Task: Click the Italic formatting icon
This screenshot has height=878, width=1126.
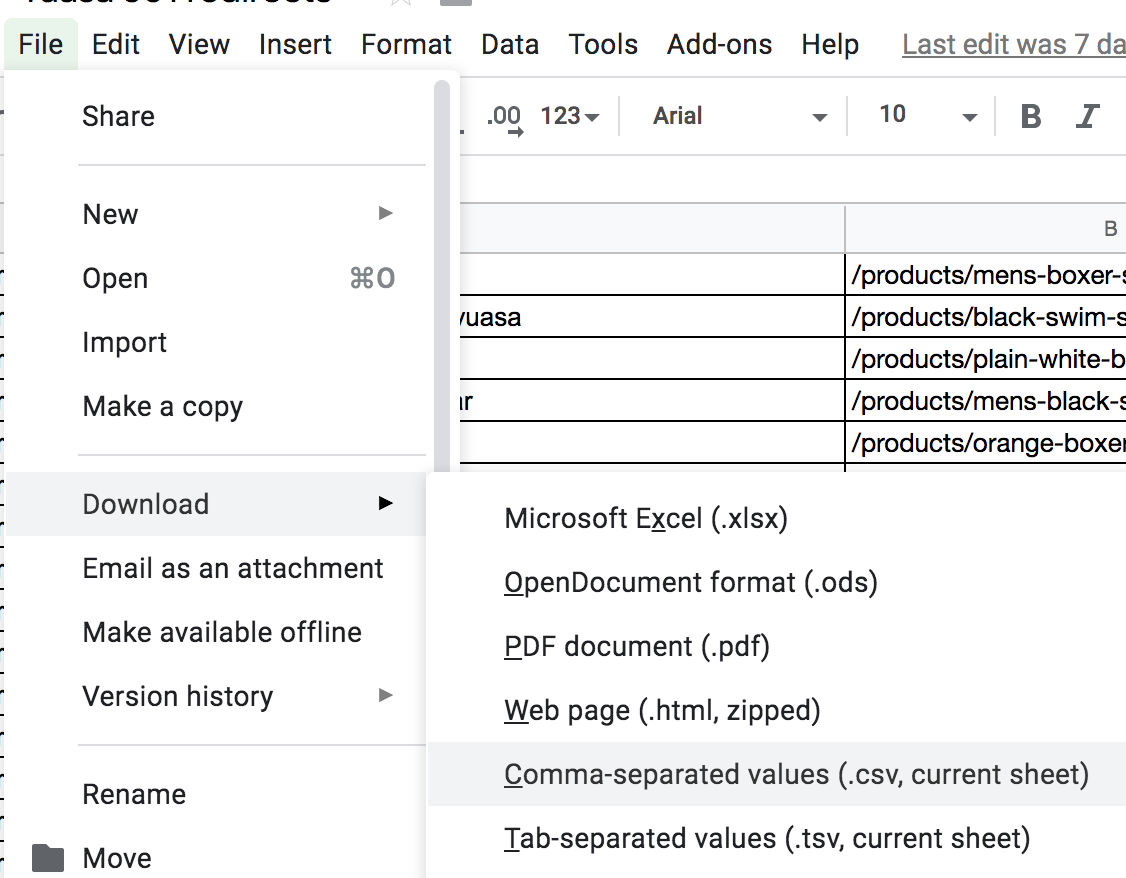Action: (1088, 116)
